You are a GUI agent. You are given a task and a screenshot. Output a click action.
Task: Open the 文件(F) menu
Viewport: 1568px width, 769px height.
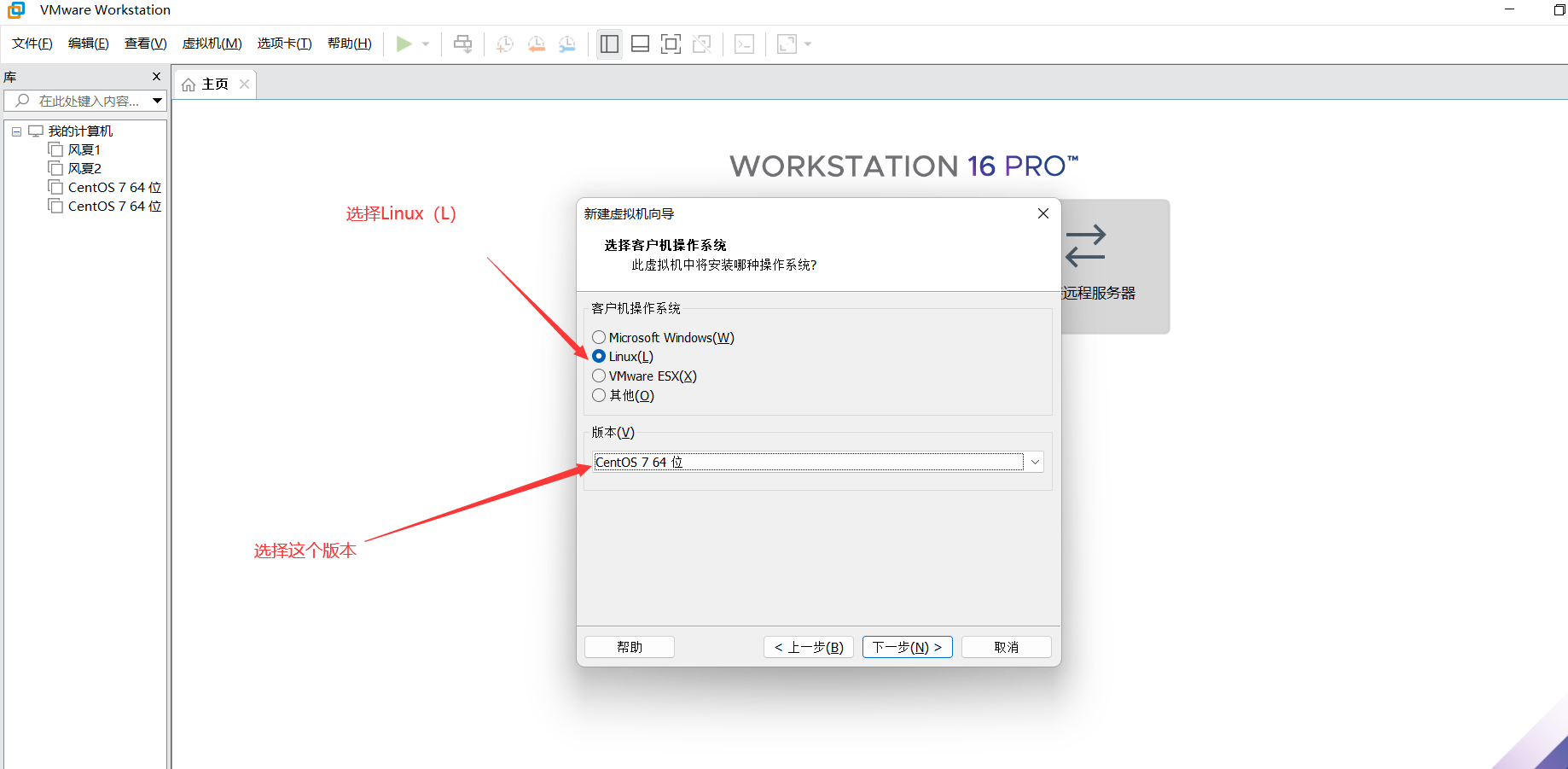32,44
